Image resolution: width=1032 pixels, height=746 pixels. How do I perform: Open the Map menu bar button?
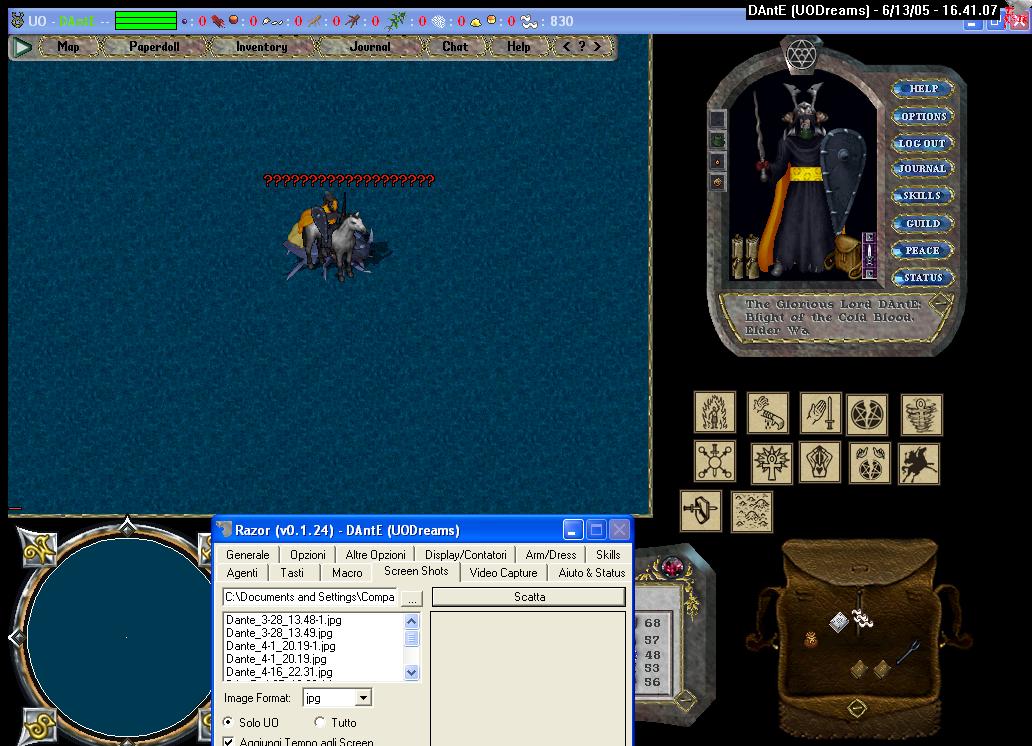pyautogui.click(x=68, y=47)
